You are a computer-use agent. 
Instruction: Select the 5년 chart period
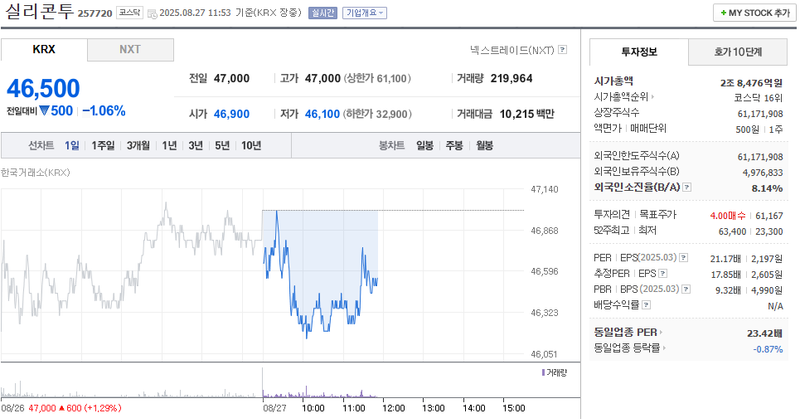coord(222,145)
